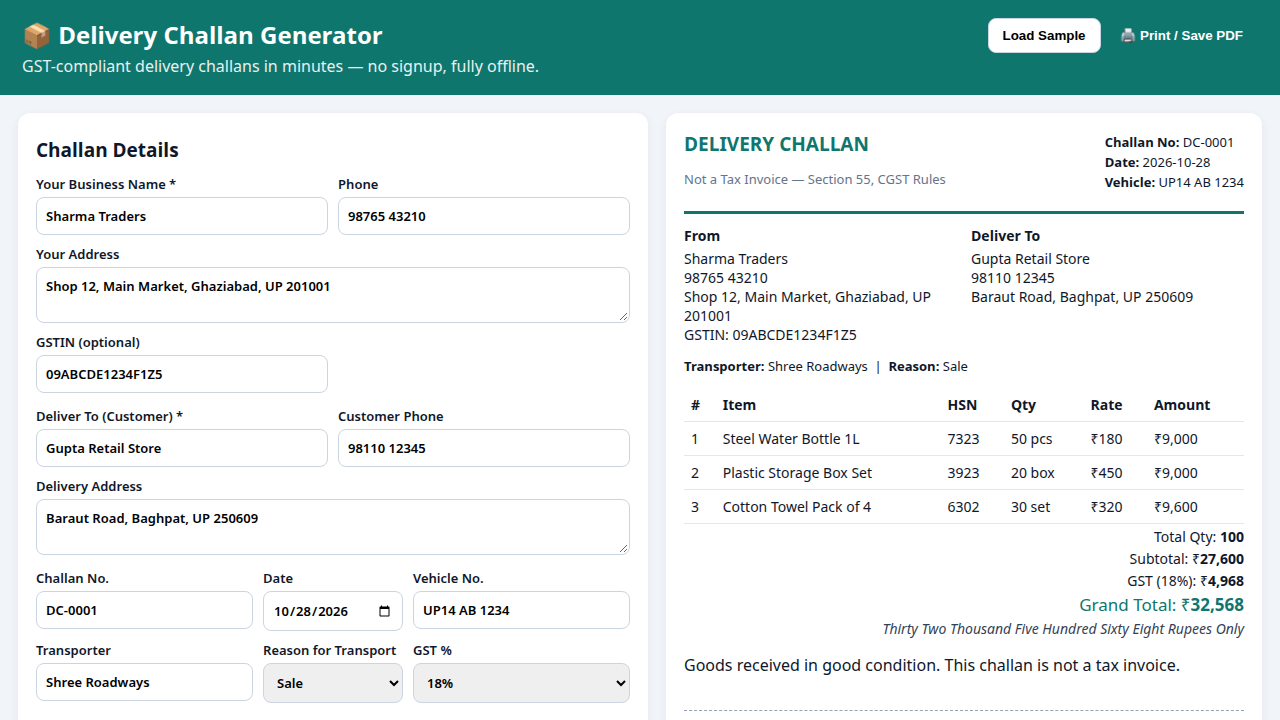Image resolution: width=1280 pixels, height=720 pixels.
Task: Click the Cotton Towel Pack of 4 item
Action: 797,507
